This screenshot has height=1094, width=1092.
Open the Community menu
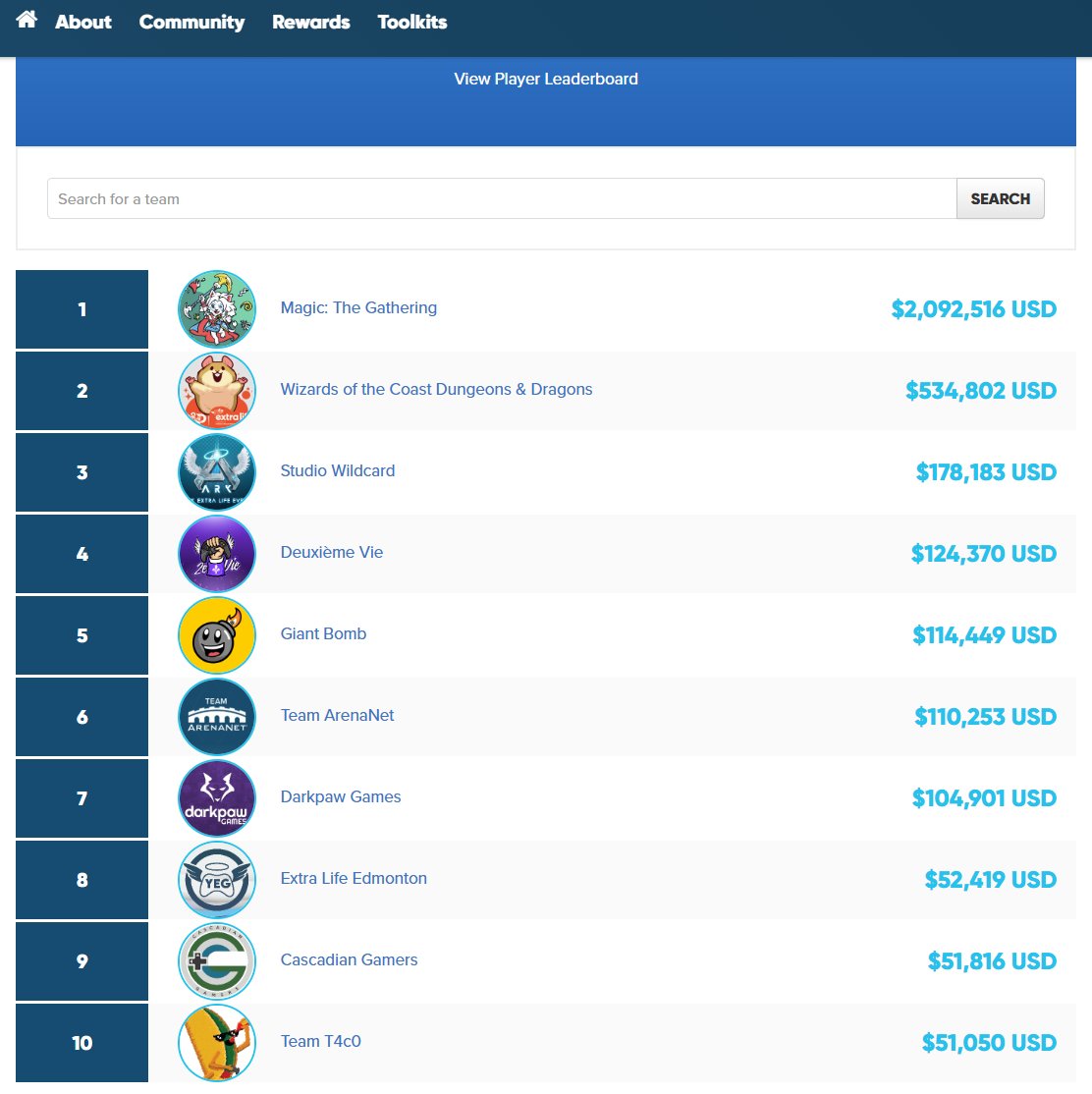pos(191,23)
